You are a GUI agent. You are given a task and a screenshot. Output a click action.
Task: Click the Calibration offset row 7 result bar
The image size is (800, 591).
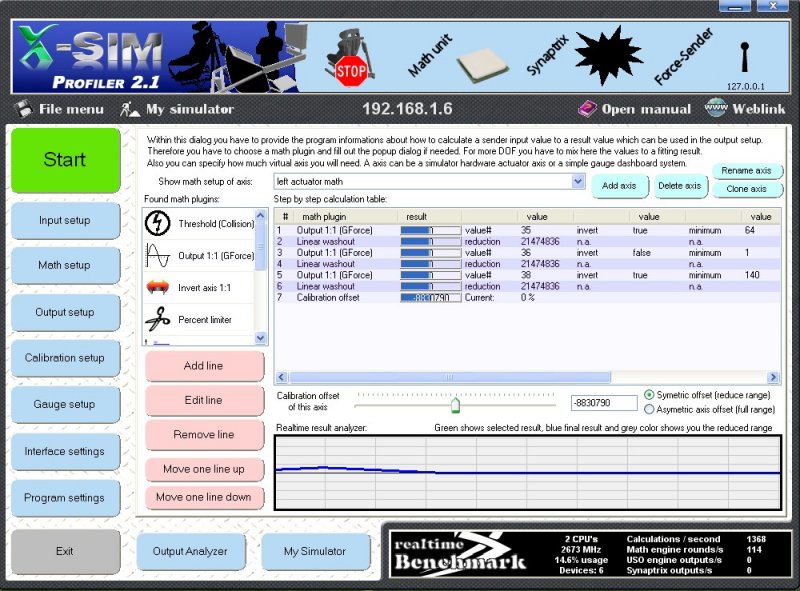click(x=430, y=298)
